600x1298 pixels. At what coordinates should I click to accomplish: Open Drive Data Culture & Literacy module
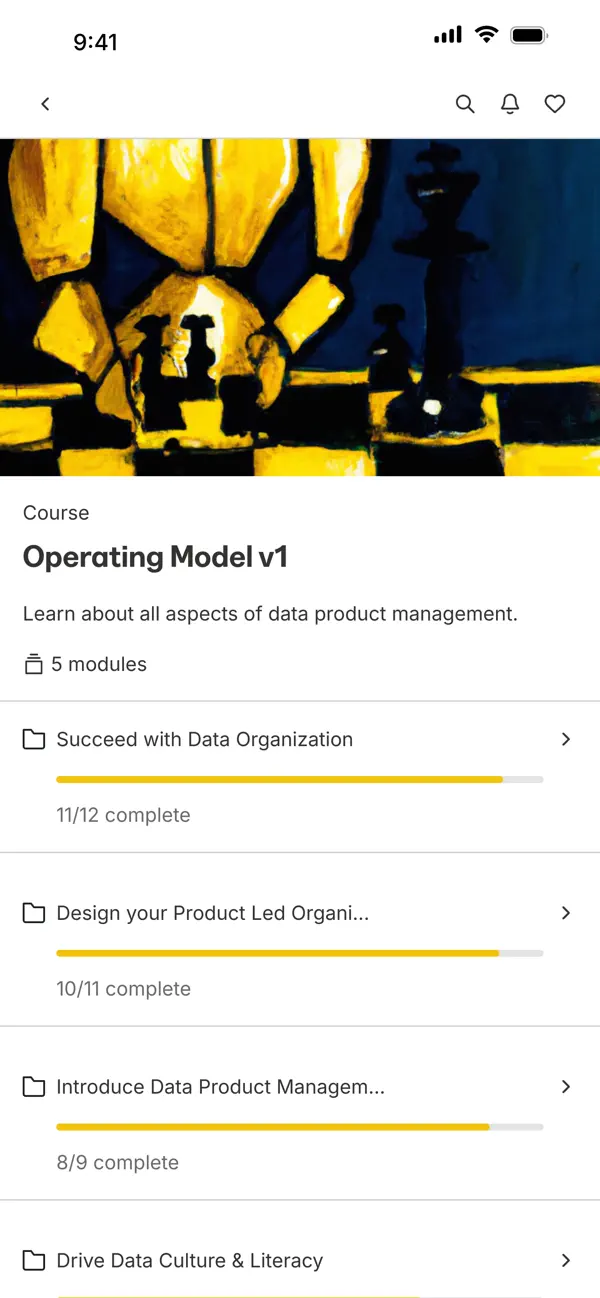point(190,1261)
